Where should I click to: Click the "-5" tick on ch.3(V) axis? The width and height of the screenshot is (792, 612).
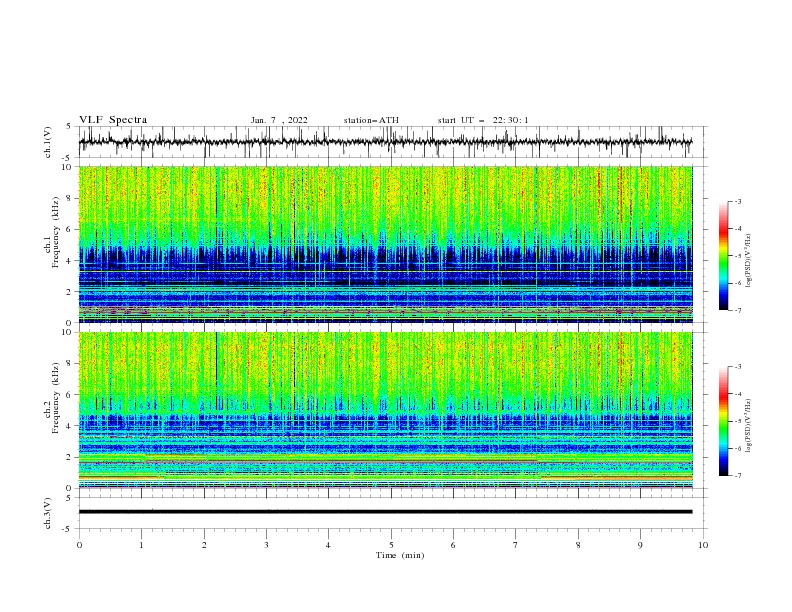[x=68, y=529]
